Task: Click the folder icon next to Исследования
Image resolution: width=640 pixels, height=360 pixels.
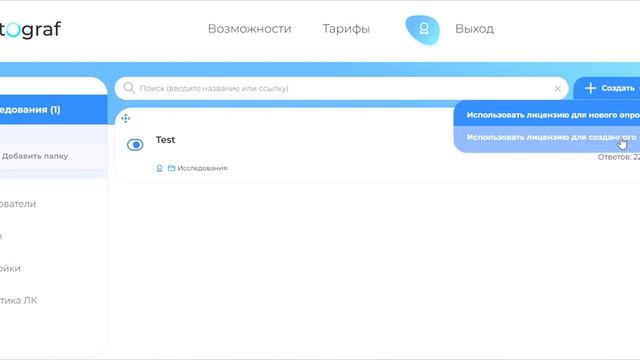Action: click(x=171, y=168)
